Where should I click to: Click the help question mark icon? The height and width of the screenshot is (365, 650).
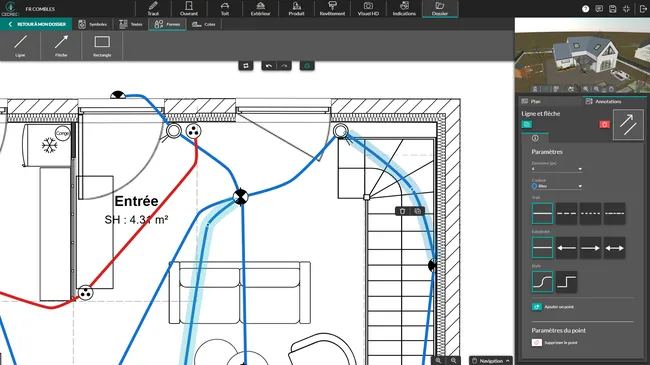click(585, 9)
